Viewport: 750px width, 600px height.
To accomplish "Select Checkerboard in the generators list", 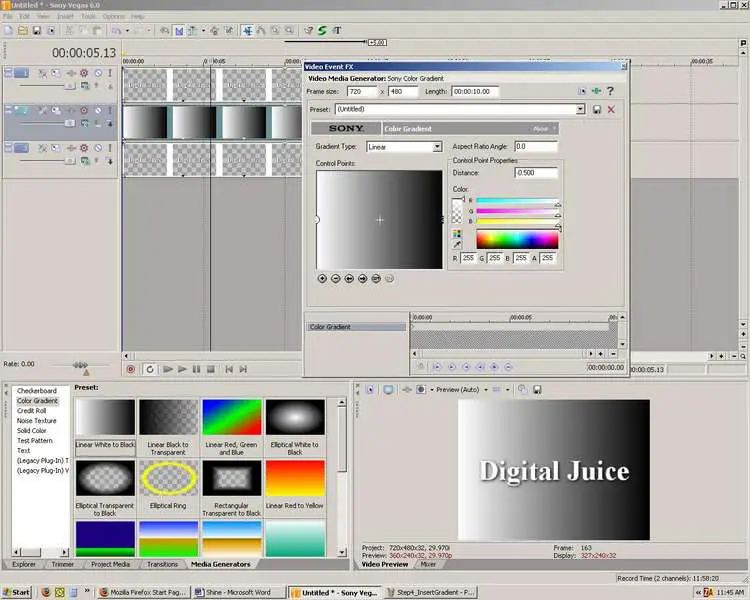I will coord(37,391).
